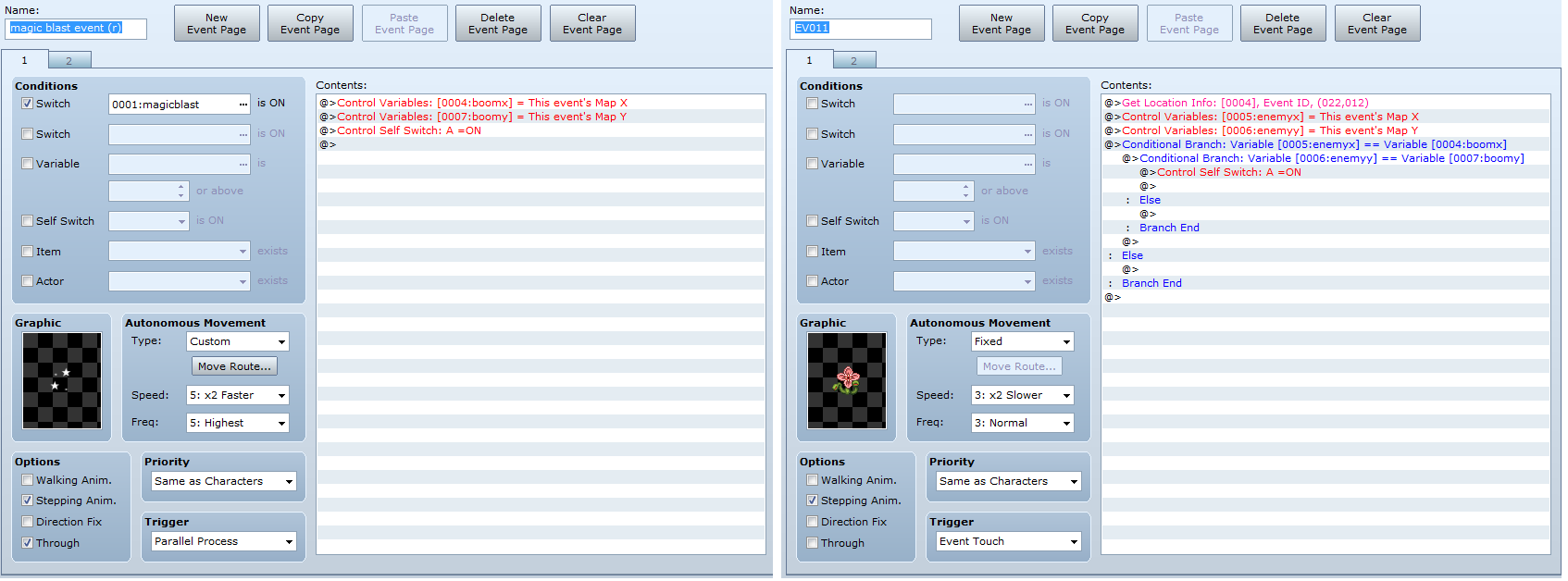Disable the checked Through option
Image resolution: width=1568 pixels, height=581 pixels.
tap(28, 543)
